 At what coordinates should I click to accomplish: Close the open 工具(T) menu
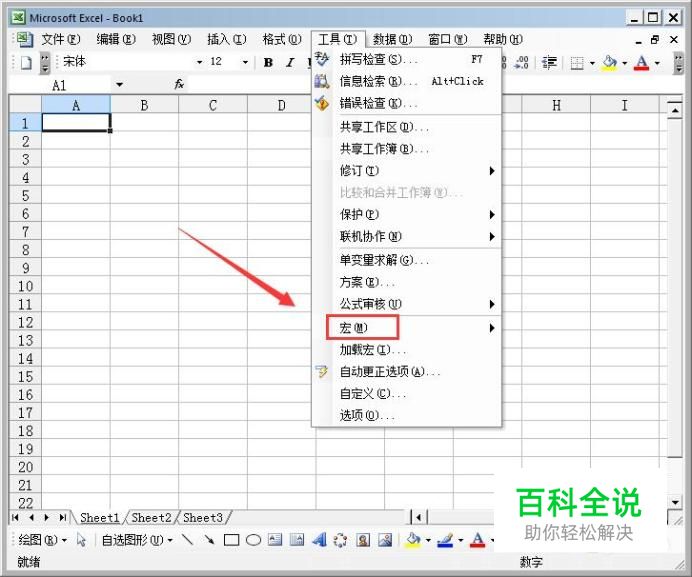(x=338, y=39)
